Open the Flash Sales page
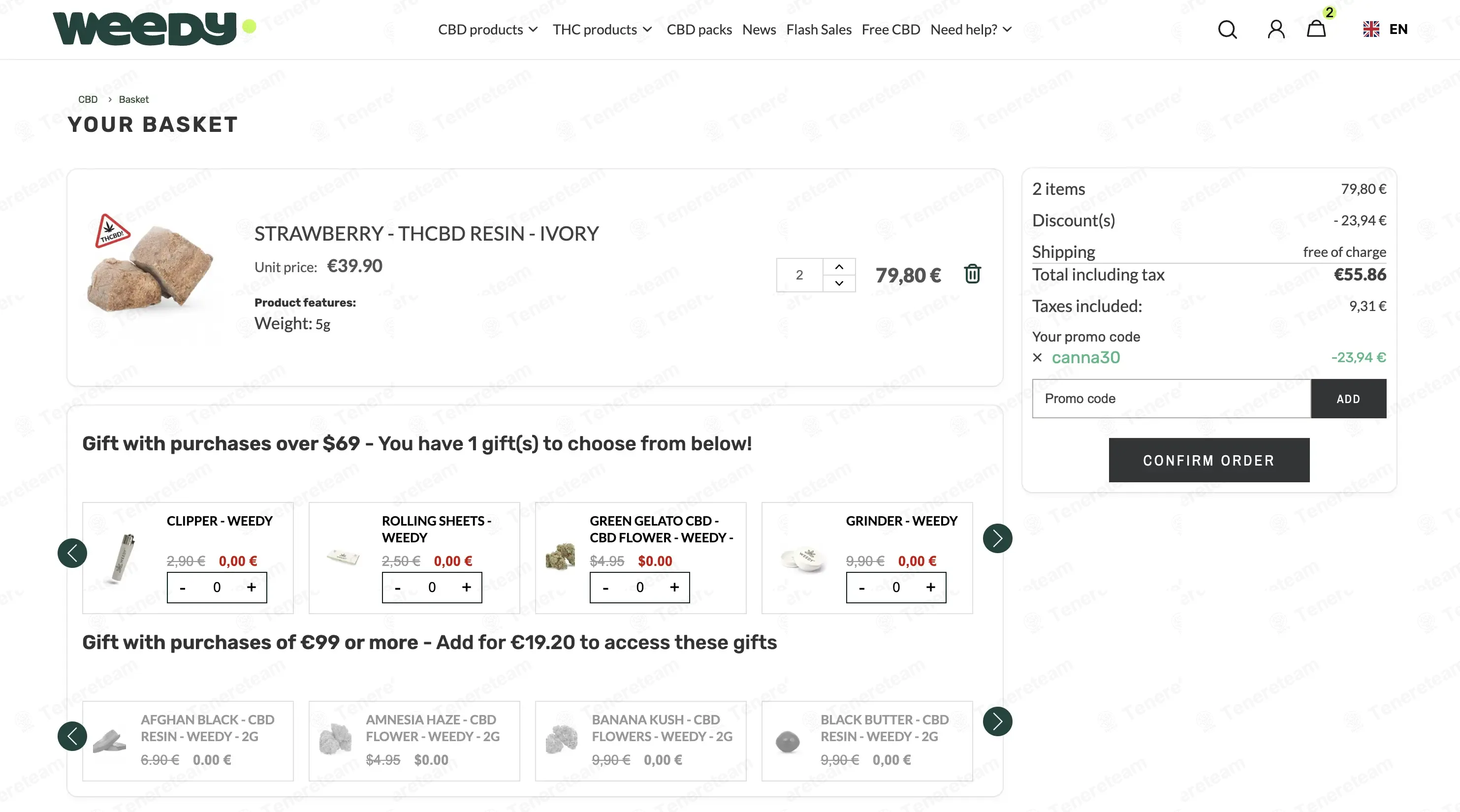 pyautogui.click(x=819, y=30)
